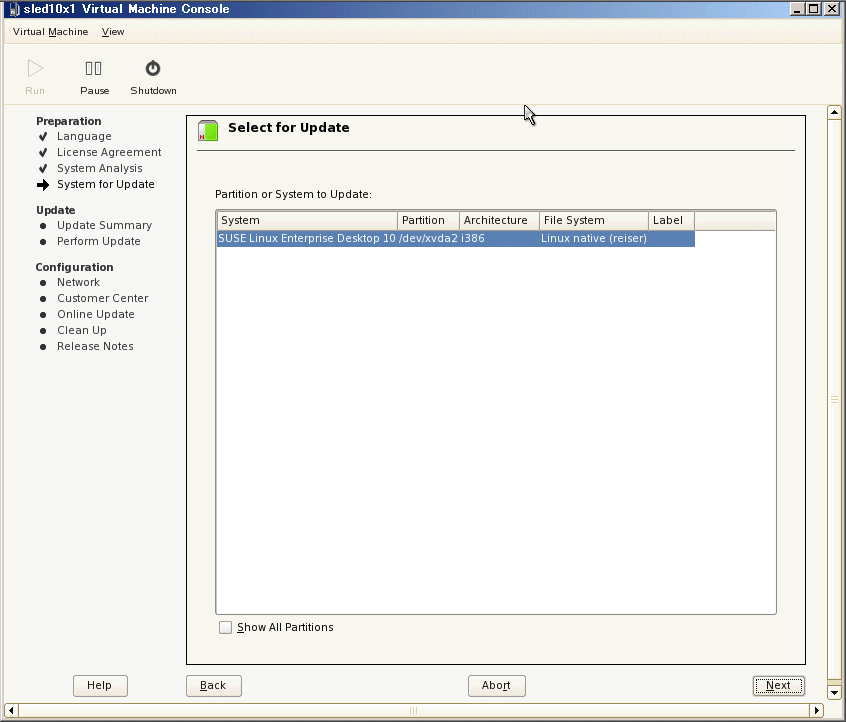
Task: Click the Shutdown power icon
Action: [x=153, y=69]
